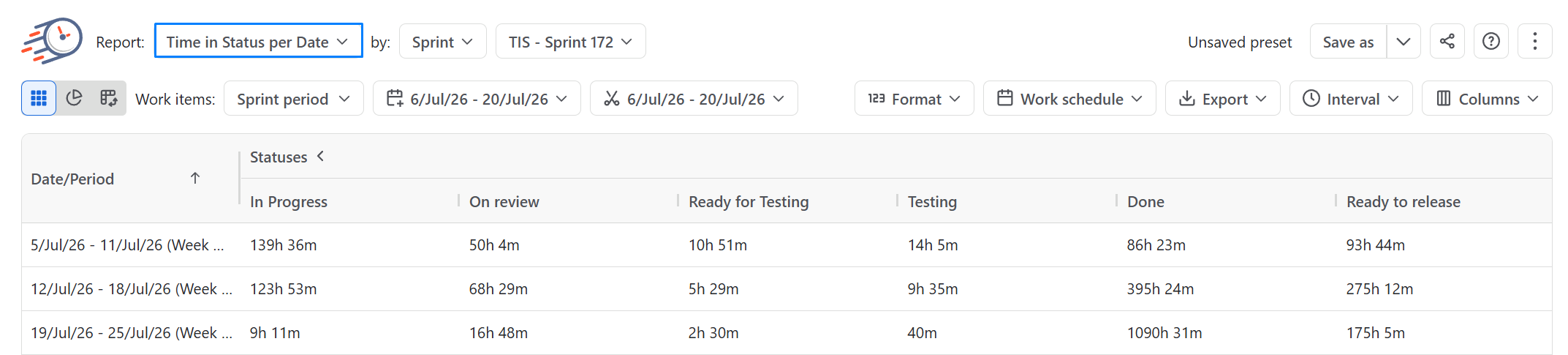Open the Sprint grouping dropdown
The image size is (1568, 355).
(442, 41)
